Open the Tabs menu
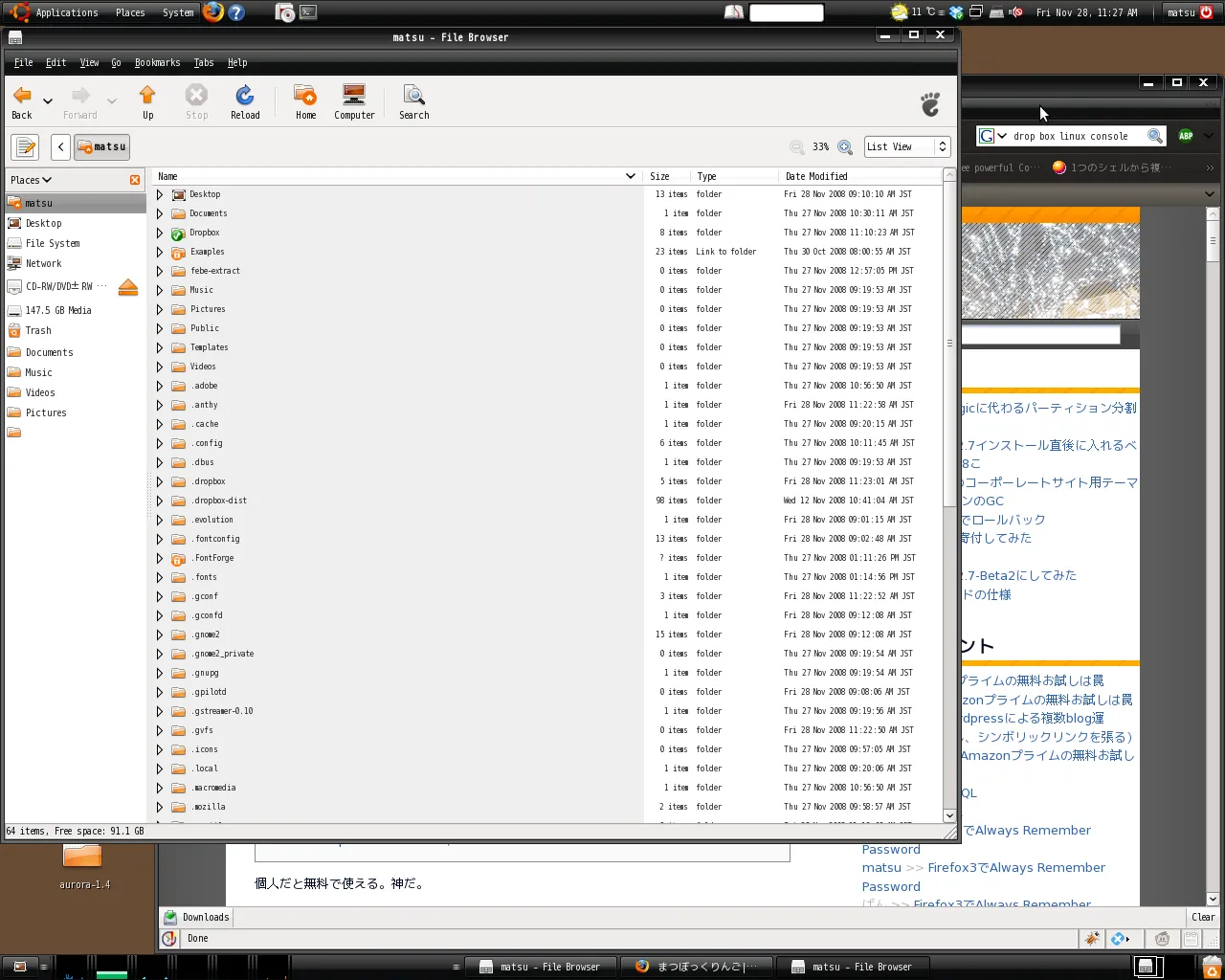Viewport: 1225px width, 980px height. [204, 63]
